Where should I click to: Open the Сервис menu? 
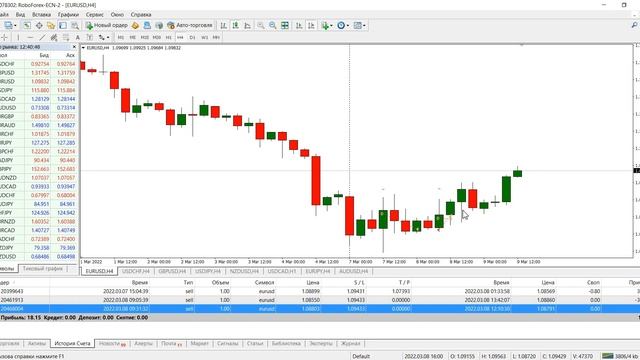(x=95, y=14)
